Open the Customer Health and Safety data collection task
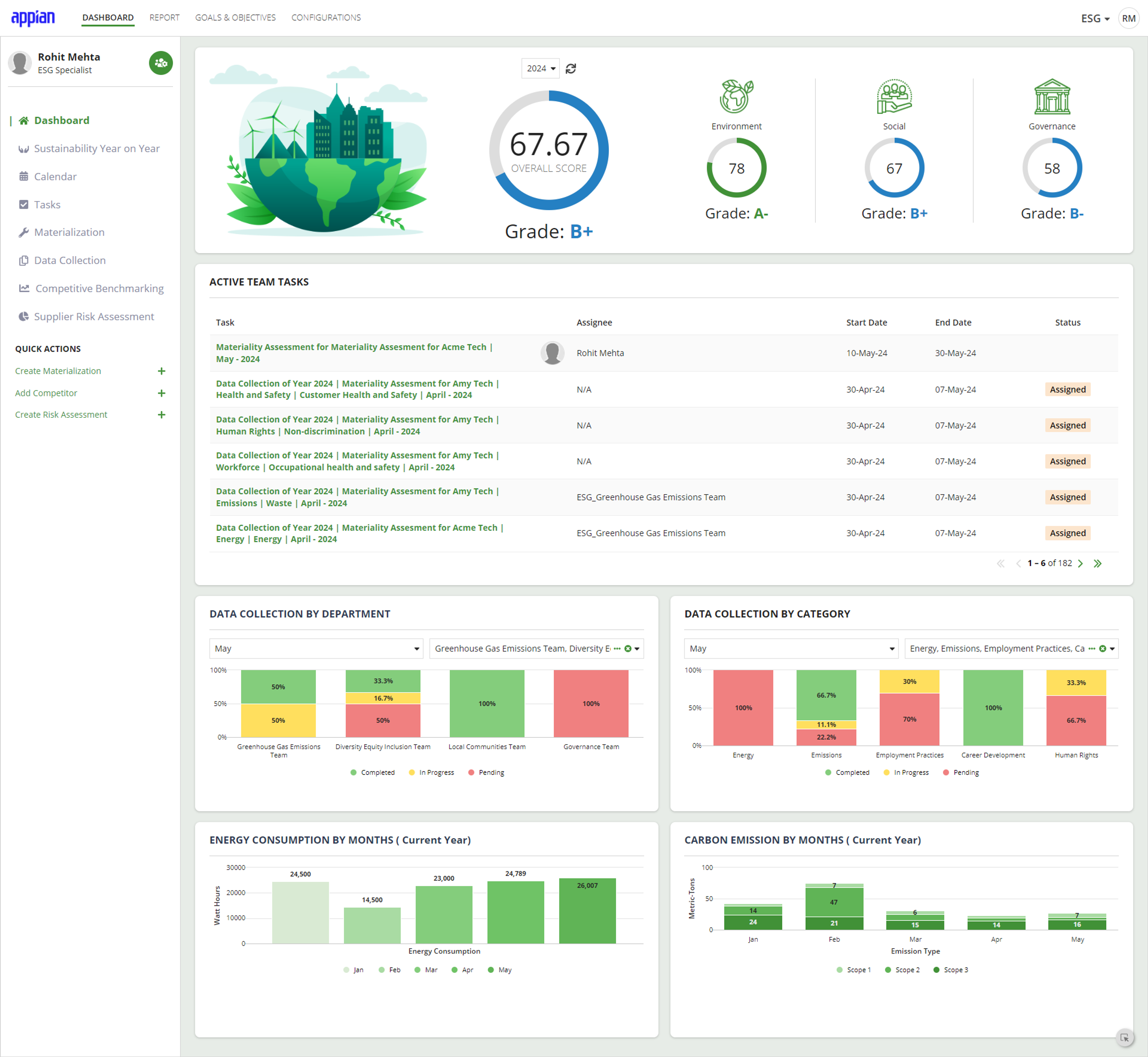 357,389
